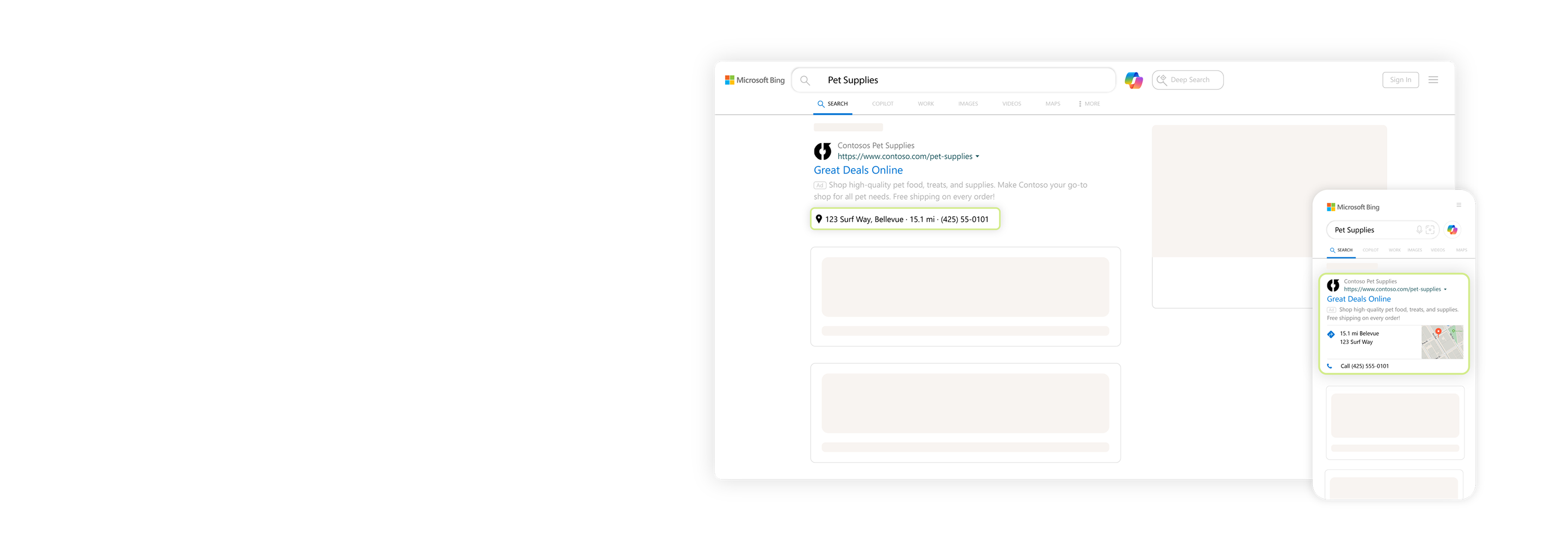This screenshot has height=544, width=1568.
Task: Tap the microphone icon in mobile search
Action: tap(1419, 230)
